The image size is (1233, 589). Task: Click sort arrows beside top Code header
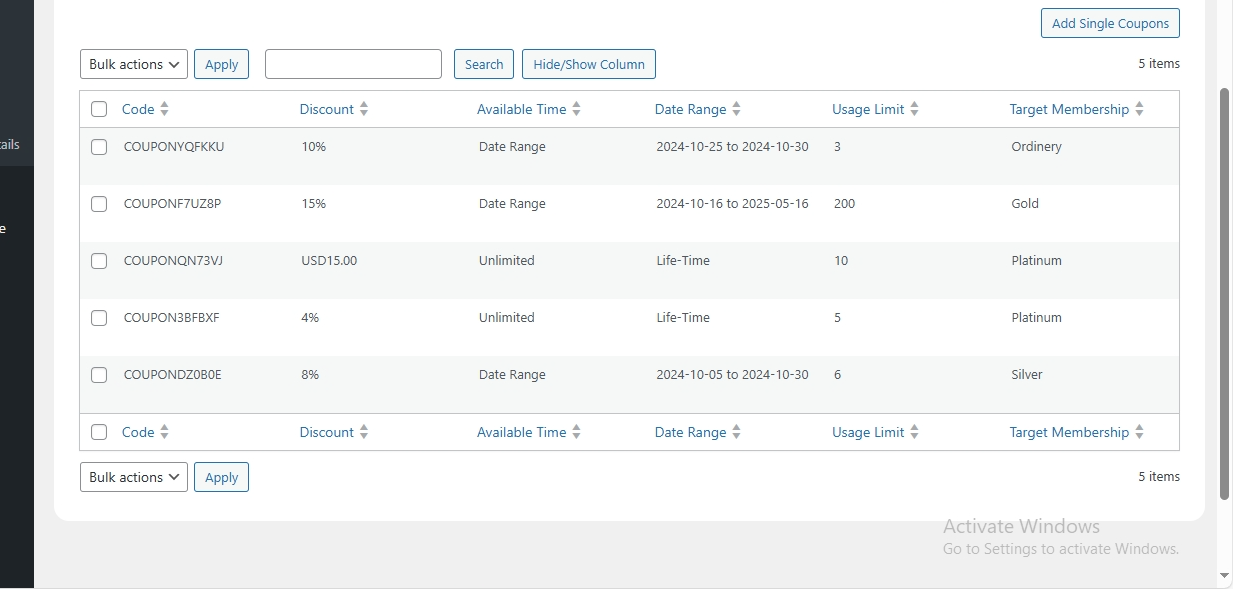point(164,109)
